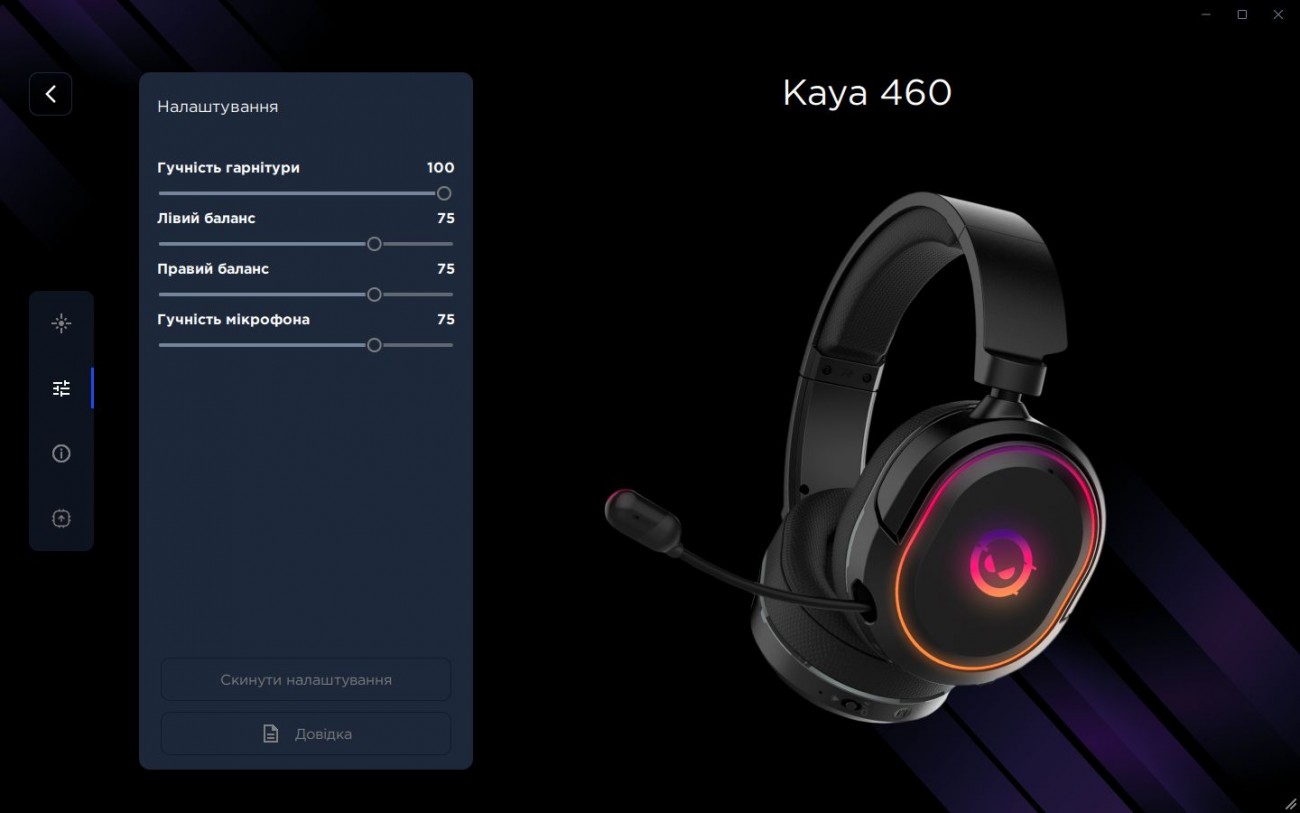Screen dimensions: 1300x813
Task: Open the device info sidebar icon
Action: click(61, 453)
